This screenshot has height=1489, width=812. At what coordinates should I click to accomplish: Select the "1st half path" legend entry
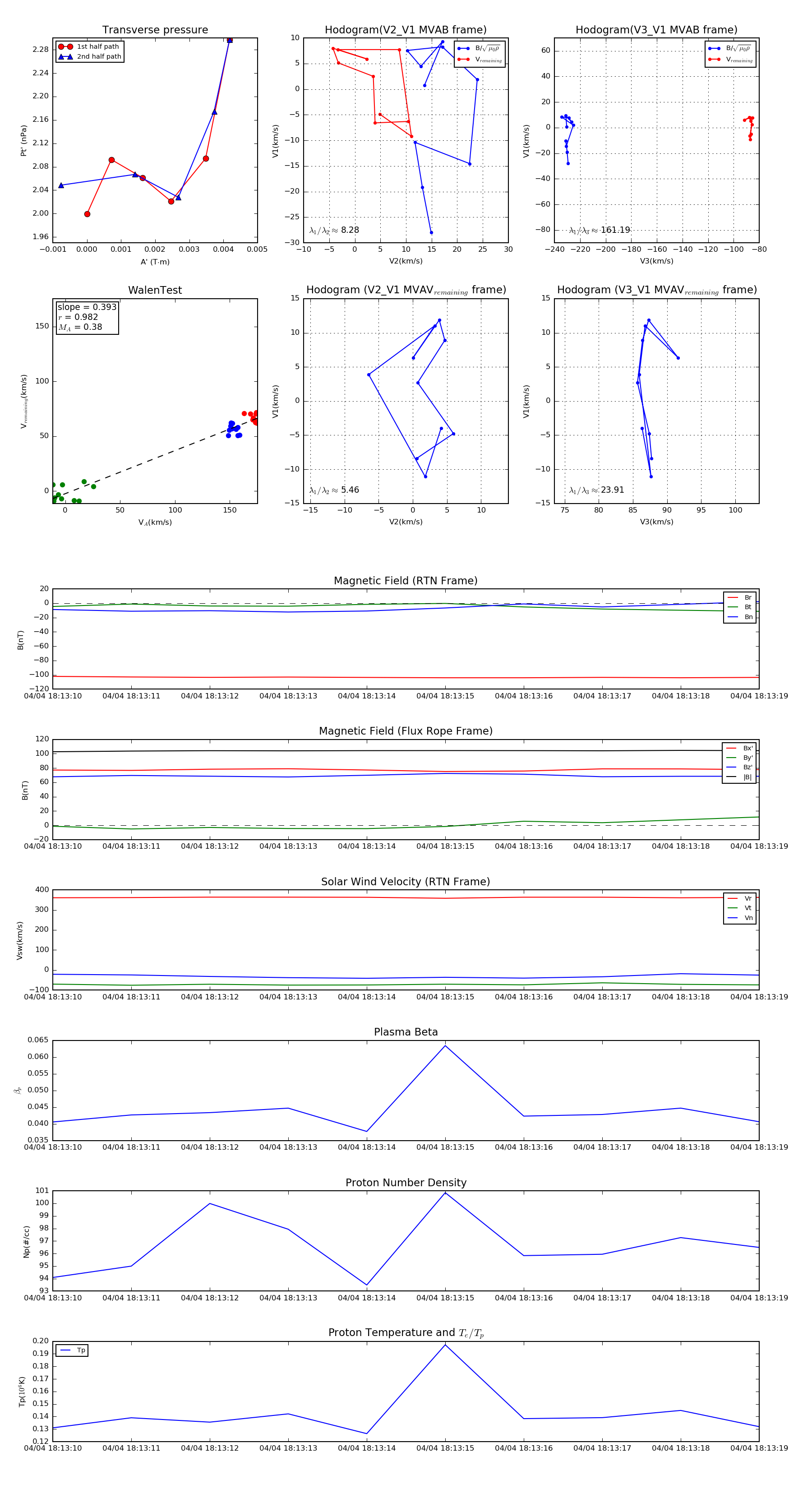tap(89, 47)
